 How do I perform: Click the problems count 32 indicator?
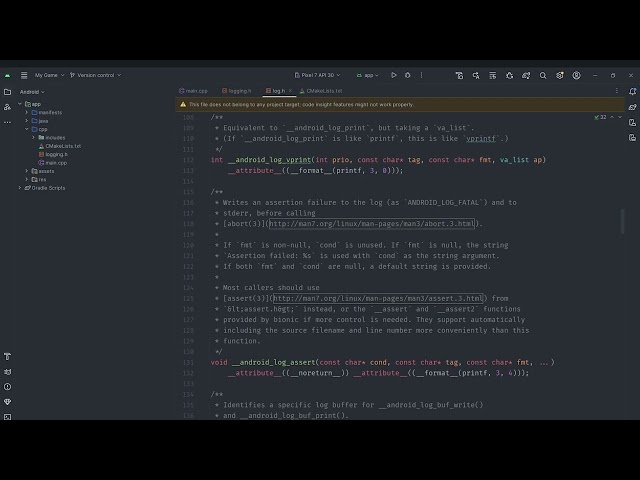point(600,117)
